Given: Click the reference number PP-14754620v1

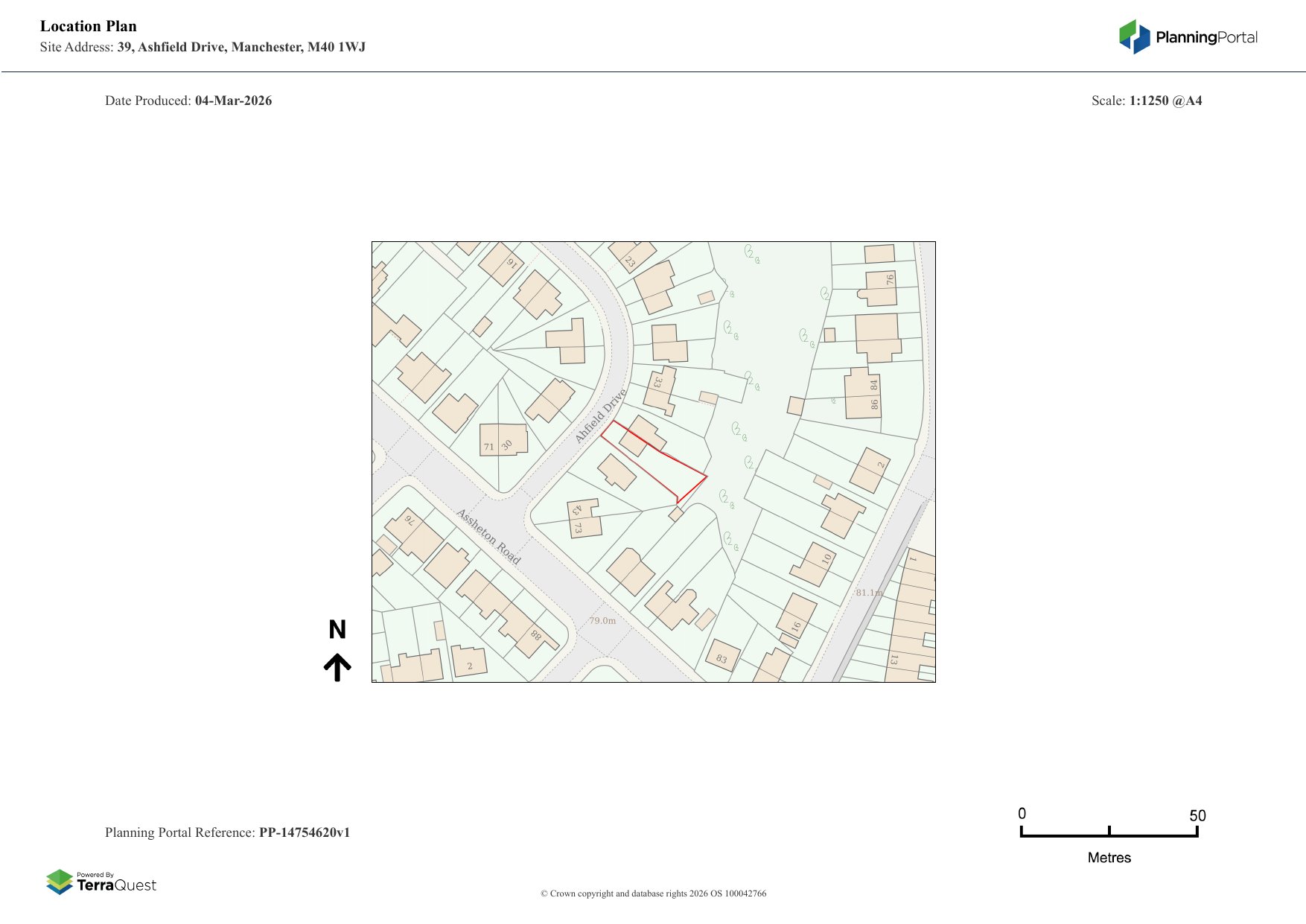Looking at the screenshot, I should (304, 832).
